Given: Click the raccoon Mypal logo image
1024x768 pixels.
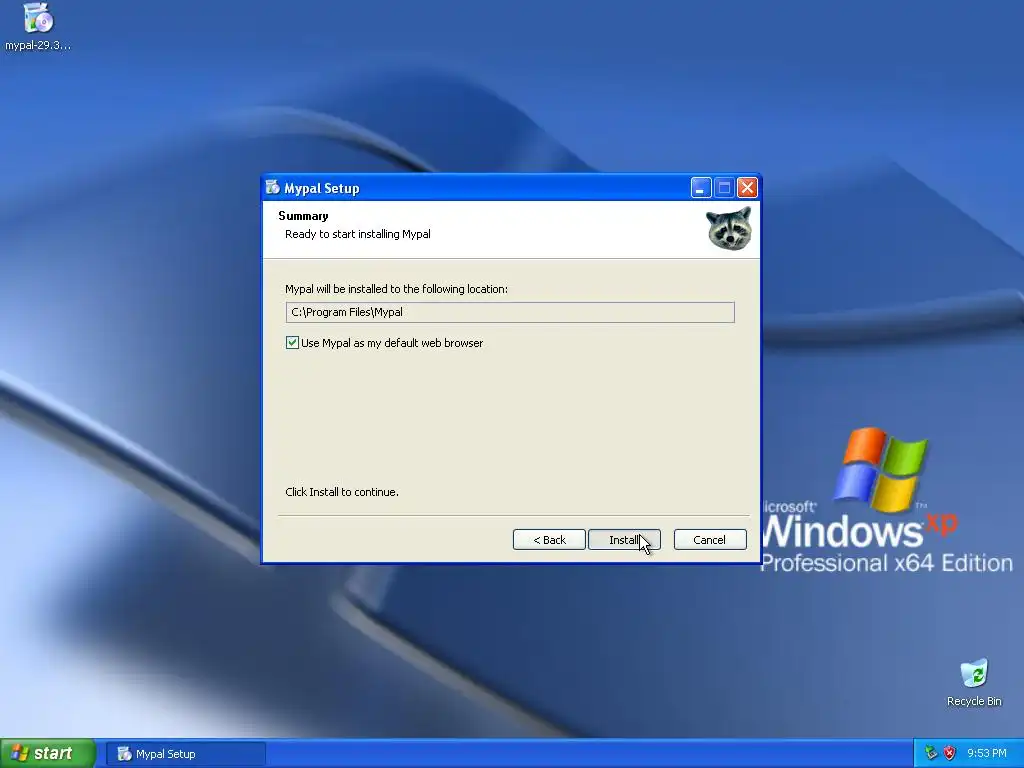Looking at the screenshot, I should click(x=729, y=229).
